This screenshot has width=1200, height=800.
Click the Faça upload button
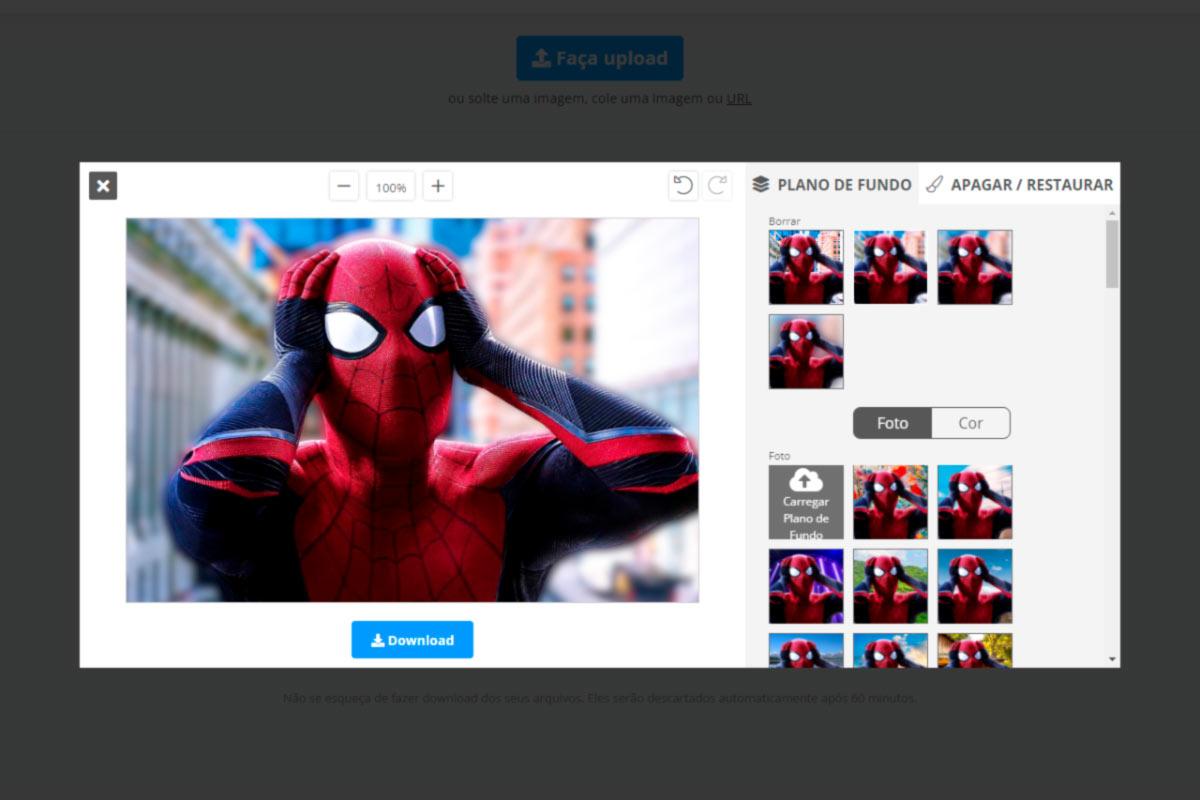pos(600,58)
